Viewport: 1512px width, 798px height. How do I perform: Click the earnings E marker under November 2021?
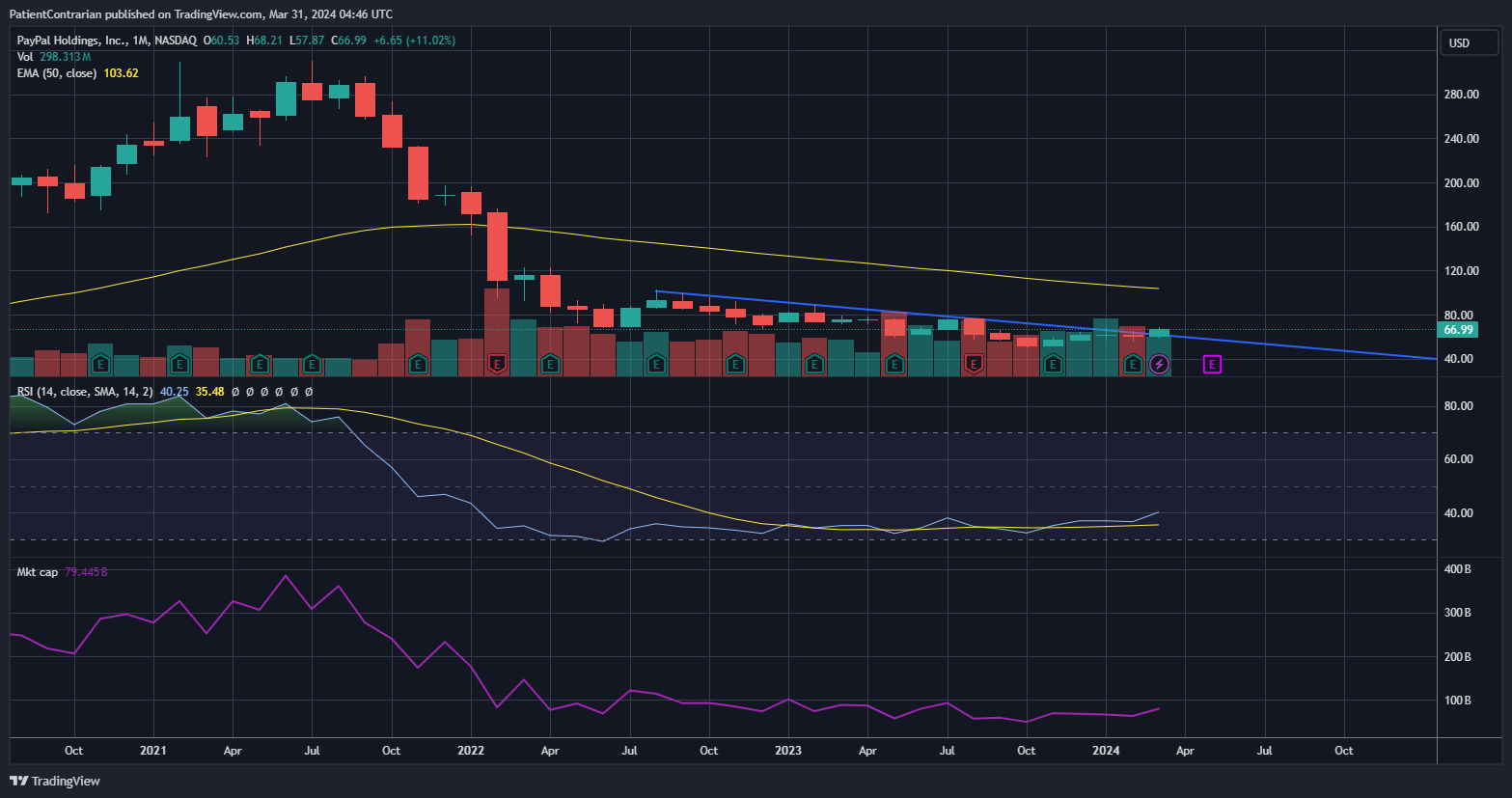pyautogui.click(x=418, y=365)
